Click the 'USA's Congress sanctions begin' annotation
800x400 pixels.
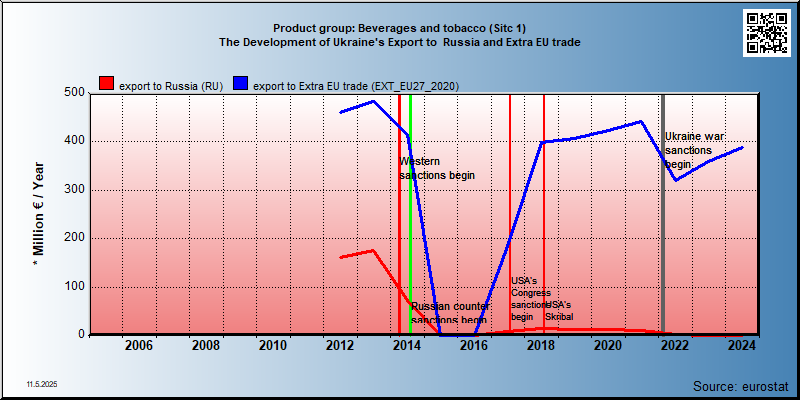tap(531, 298)
